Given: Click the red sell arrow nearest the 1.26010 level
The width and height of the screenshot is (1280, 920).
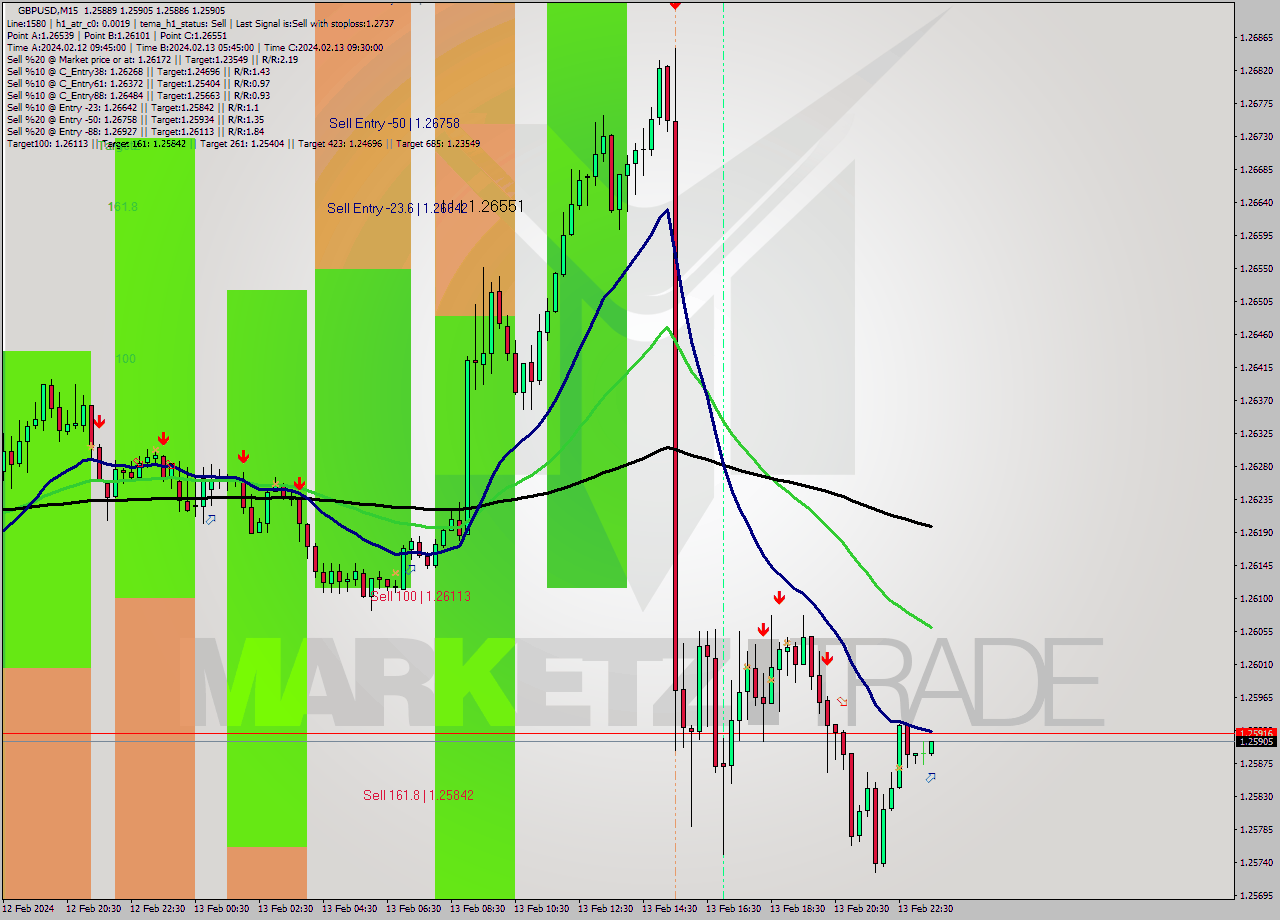Looking at the screenshot, I should 827,659.
